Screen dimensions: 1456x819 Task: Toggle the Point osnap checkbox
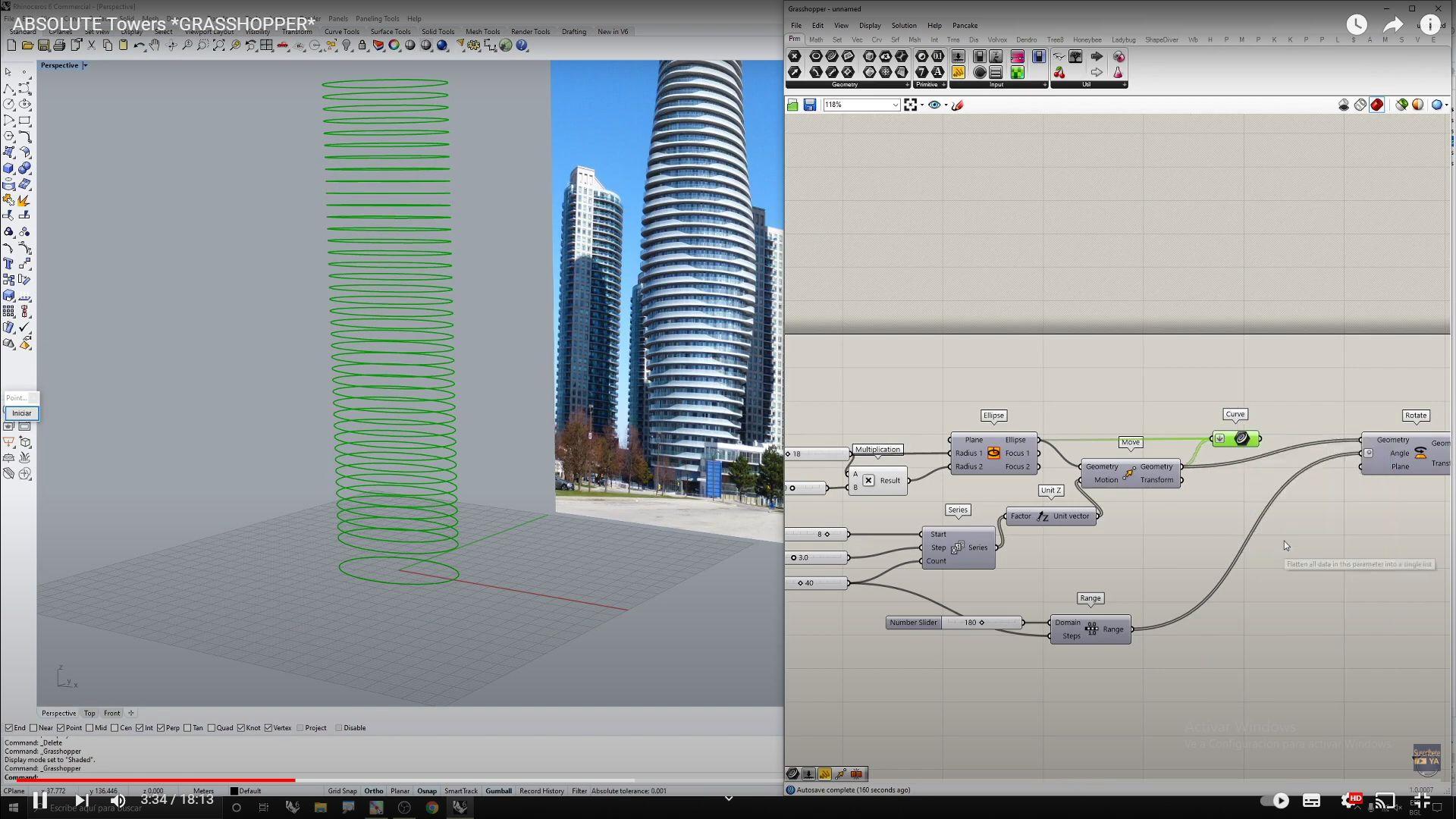(61, 728)
